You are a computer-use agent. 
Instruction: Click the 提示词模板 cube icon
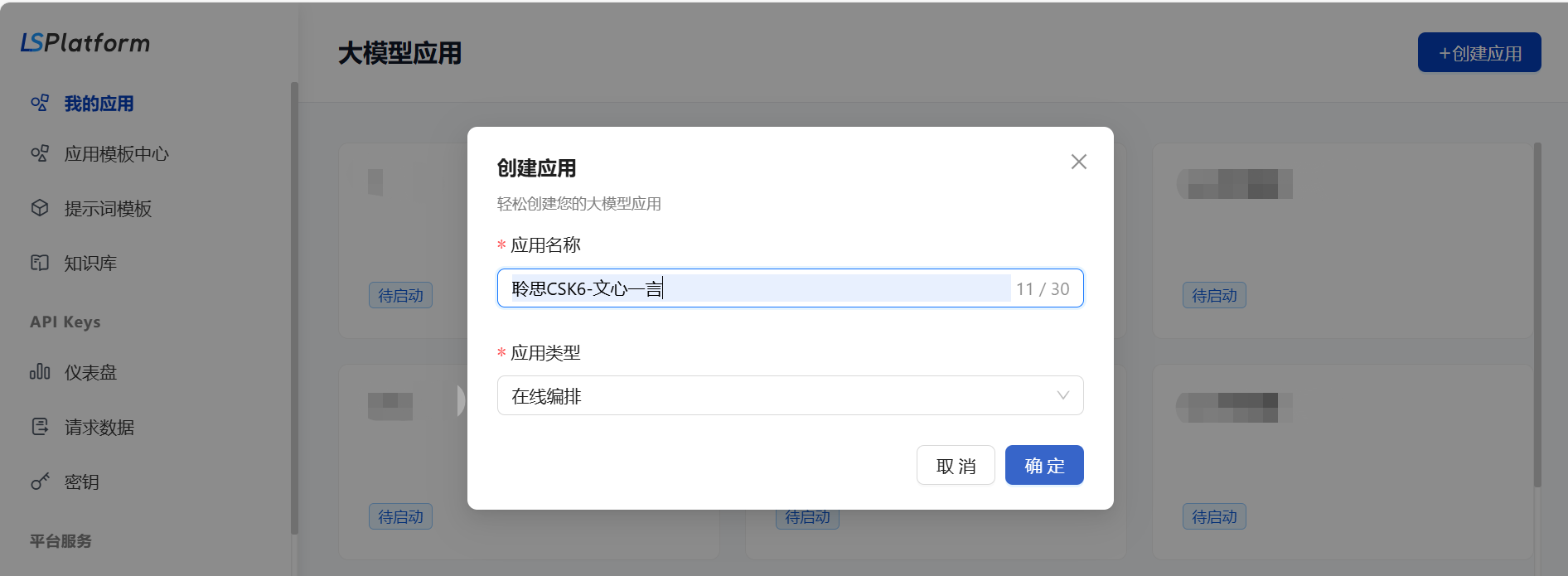pyautogui.click(x=40, y=208)
